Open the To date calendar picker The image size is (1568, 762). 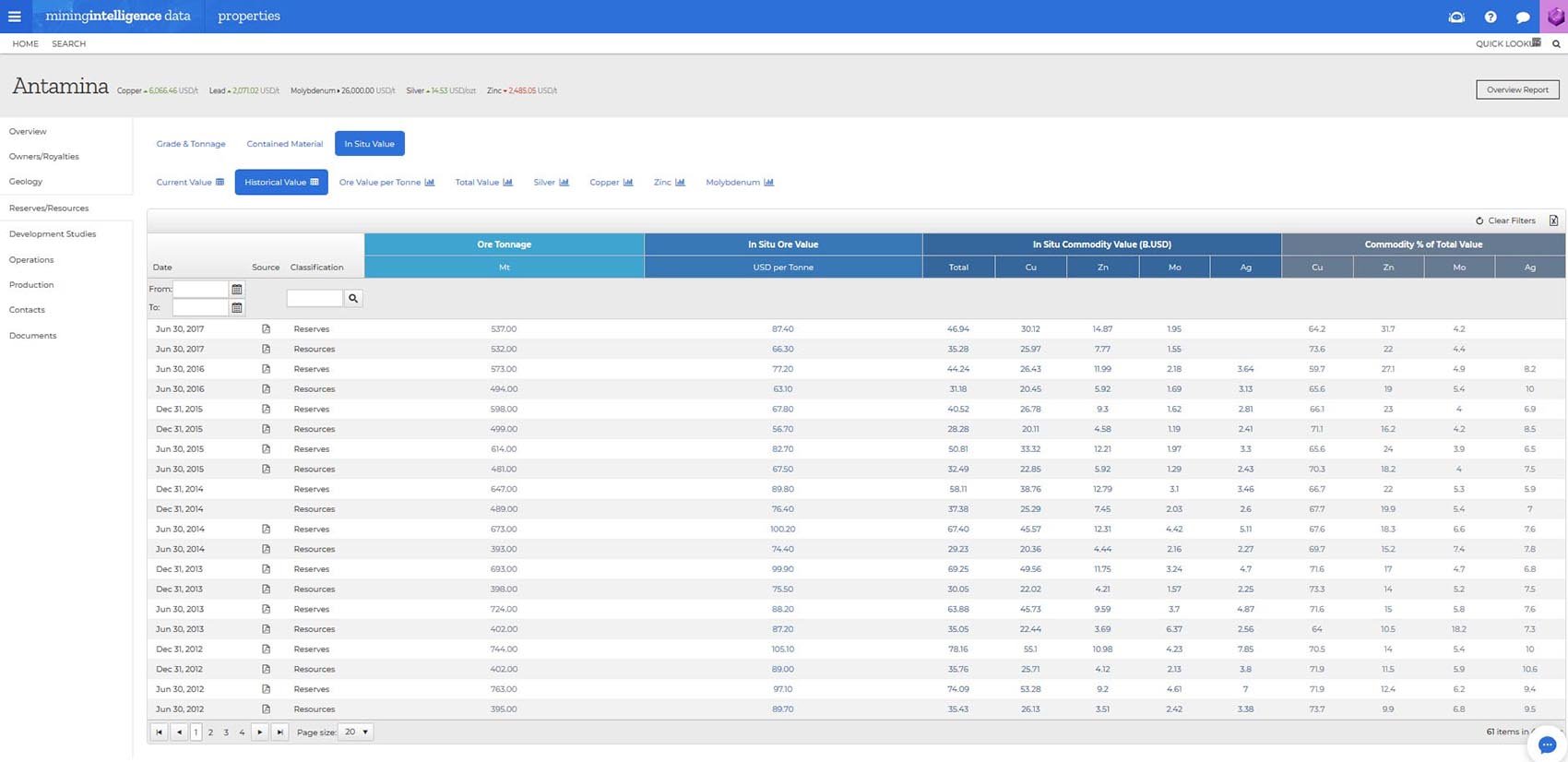click(237, 307)
